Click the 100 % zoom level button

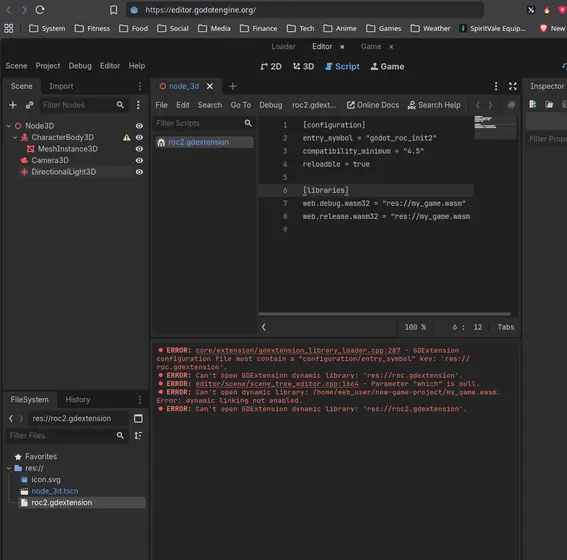[x=415, y=327]
